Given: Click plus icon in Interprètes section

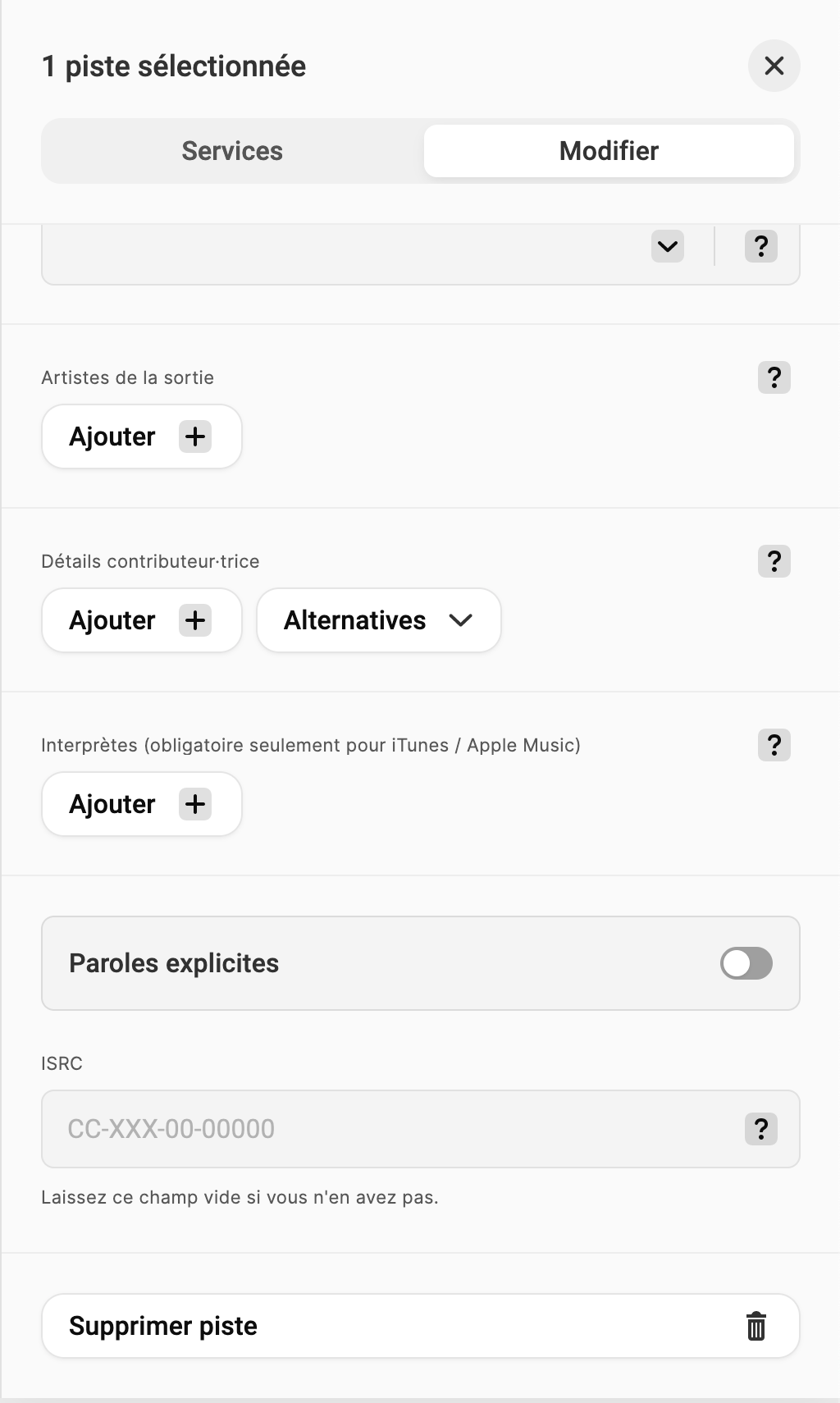Looking at the screenshot, I should coord(195,804).
